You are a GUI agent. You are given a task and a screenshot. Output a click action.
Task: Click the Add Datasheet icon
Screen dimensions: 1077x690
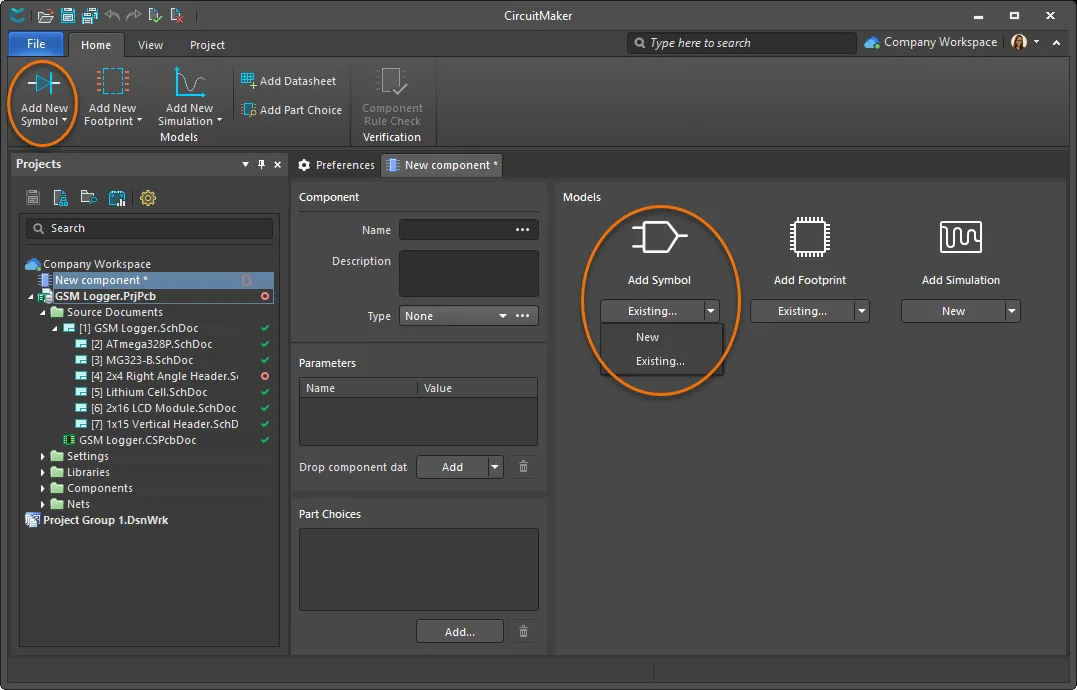(248, 81)
